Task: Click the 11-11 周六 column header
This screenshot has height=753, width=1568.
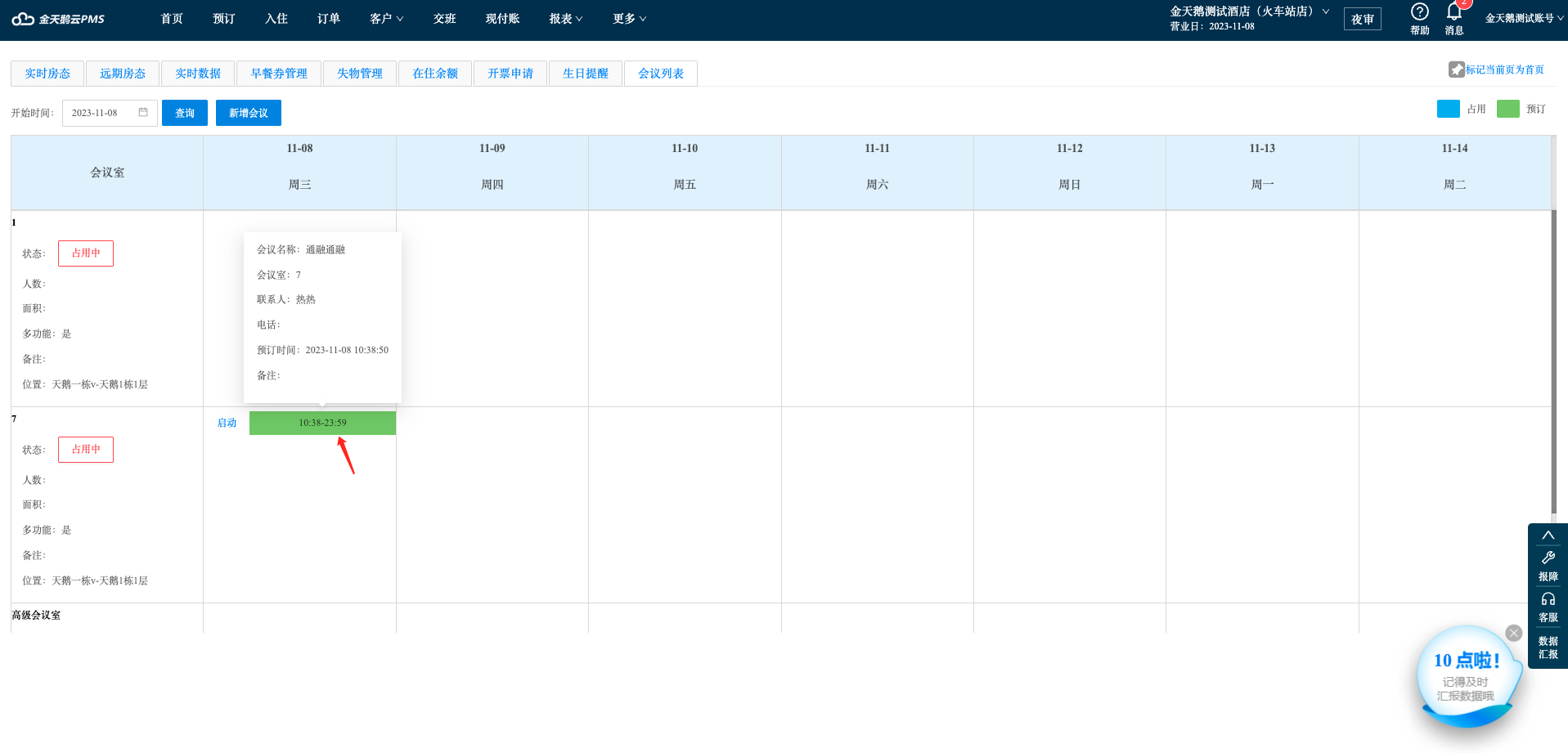Action: coord(878,173)
